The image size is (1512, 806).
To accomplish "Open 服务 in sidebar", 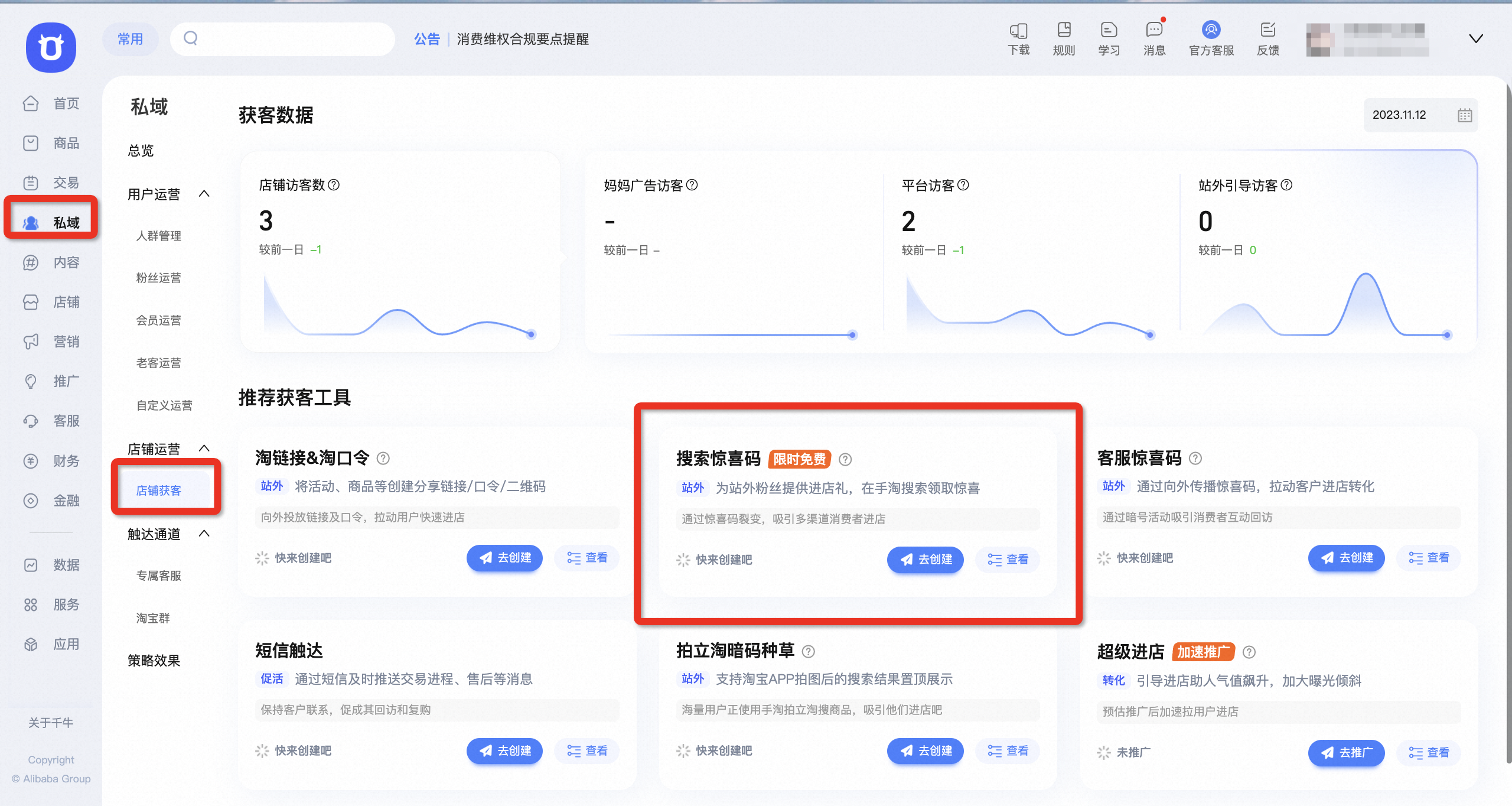I will coord(51,604).
